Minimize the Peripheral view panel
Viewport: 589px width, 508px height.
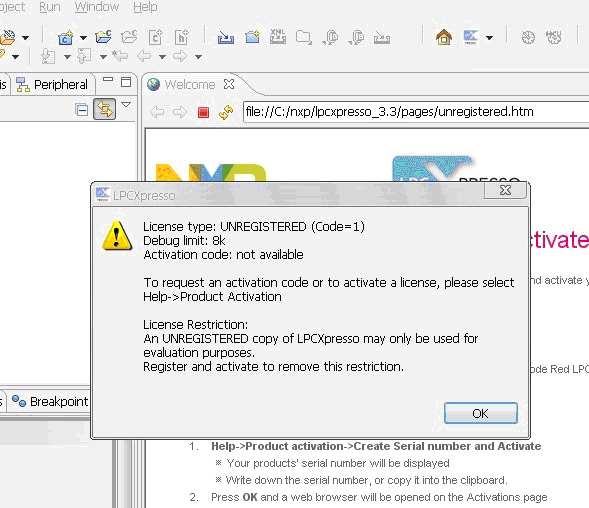108,79
